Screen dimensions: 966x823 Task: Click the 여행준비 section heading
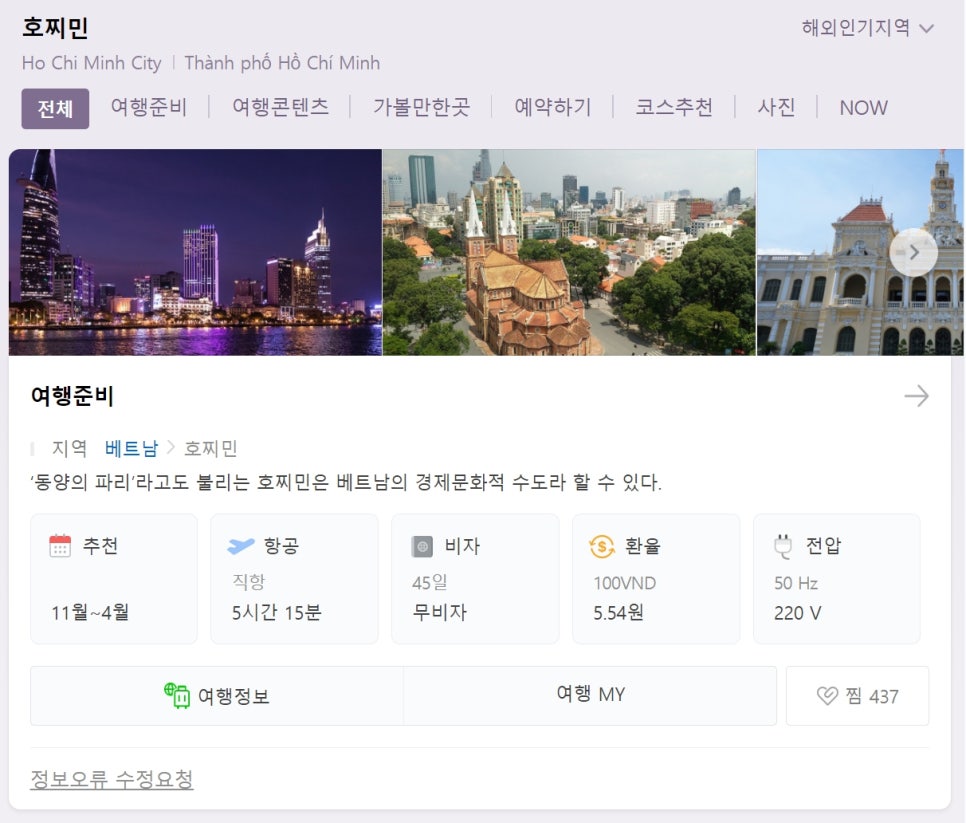[x=72, y=395]
